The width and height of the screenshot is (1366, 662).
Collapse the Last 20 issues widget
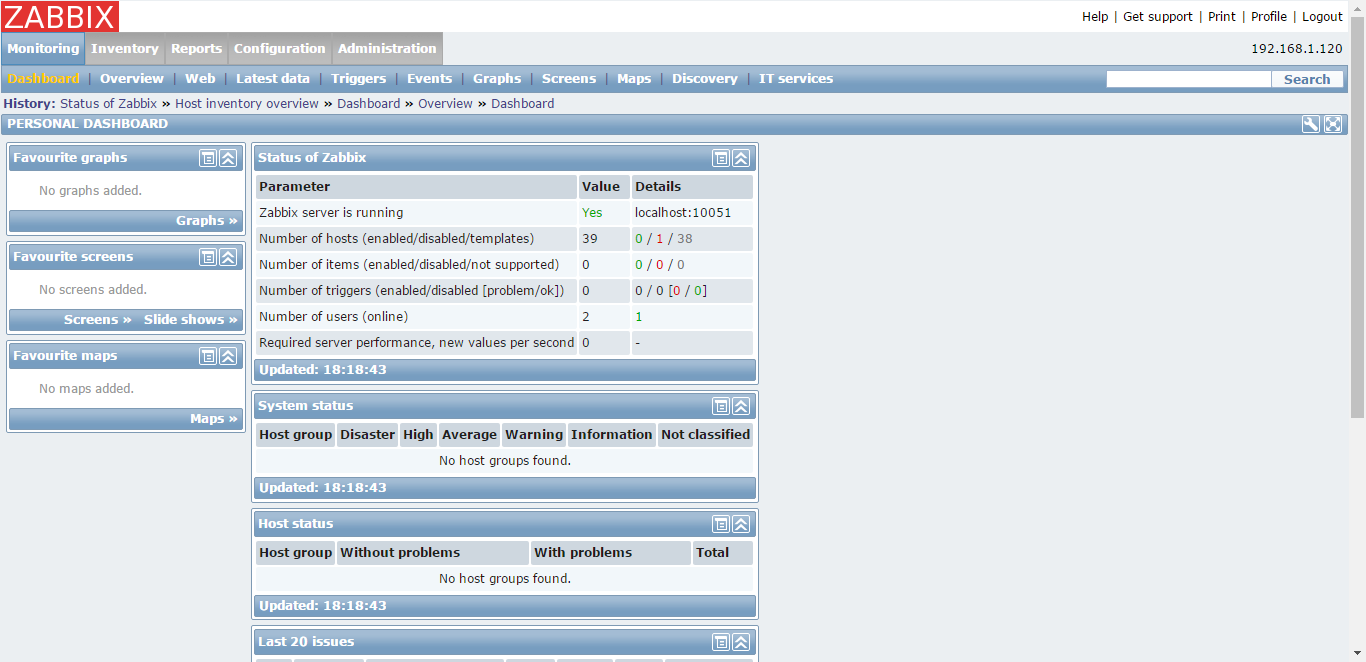[741, 642]
